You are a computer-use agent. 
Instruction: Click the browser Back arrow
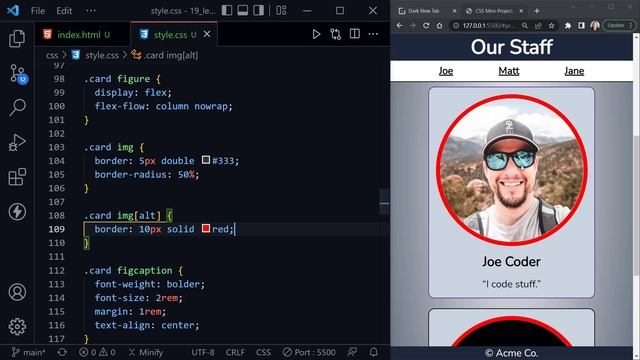coord(400,25)
